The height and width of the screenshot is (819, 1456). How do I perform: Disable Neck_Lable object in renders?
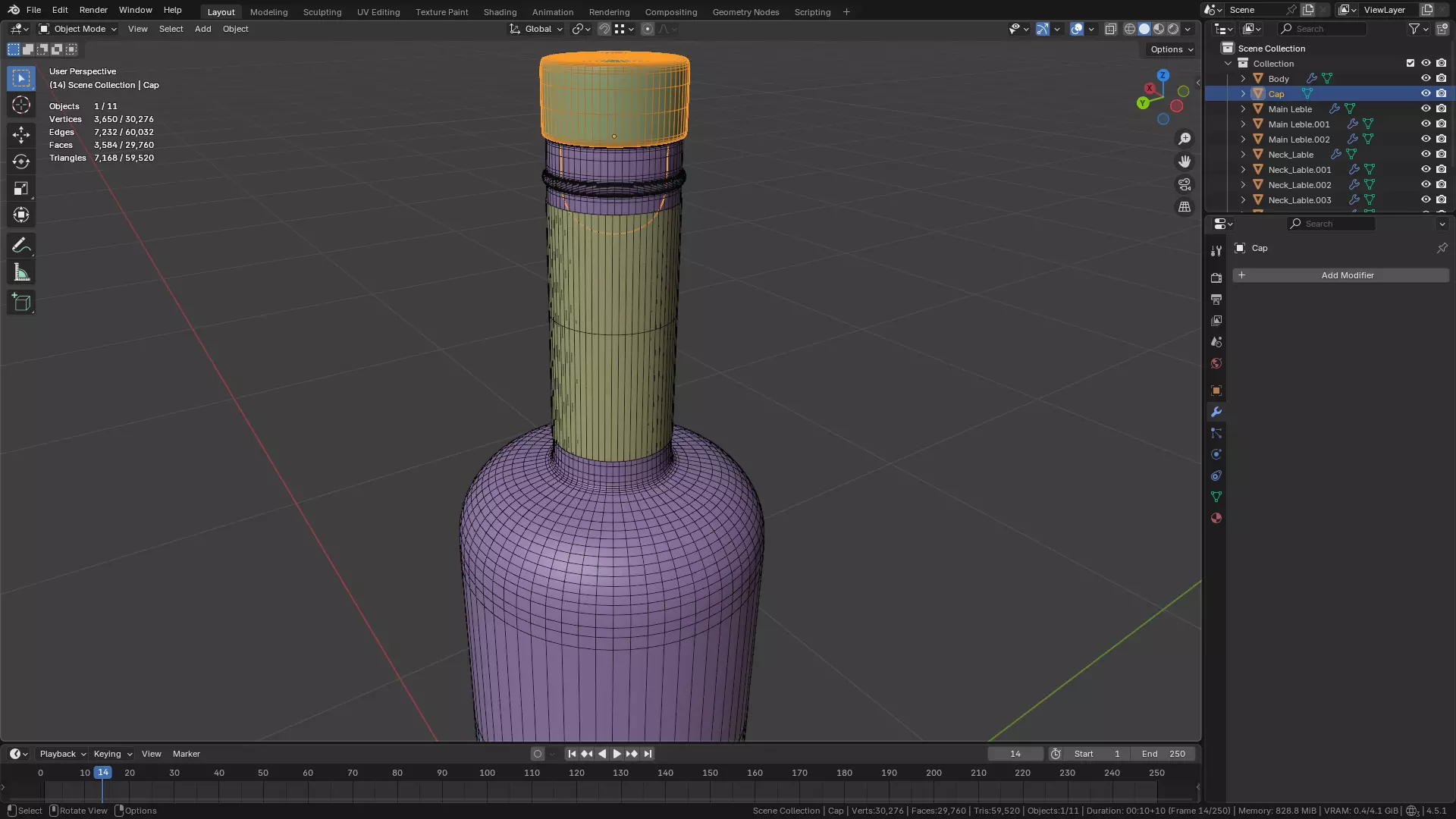1442,154
